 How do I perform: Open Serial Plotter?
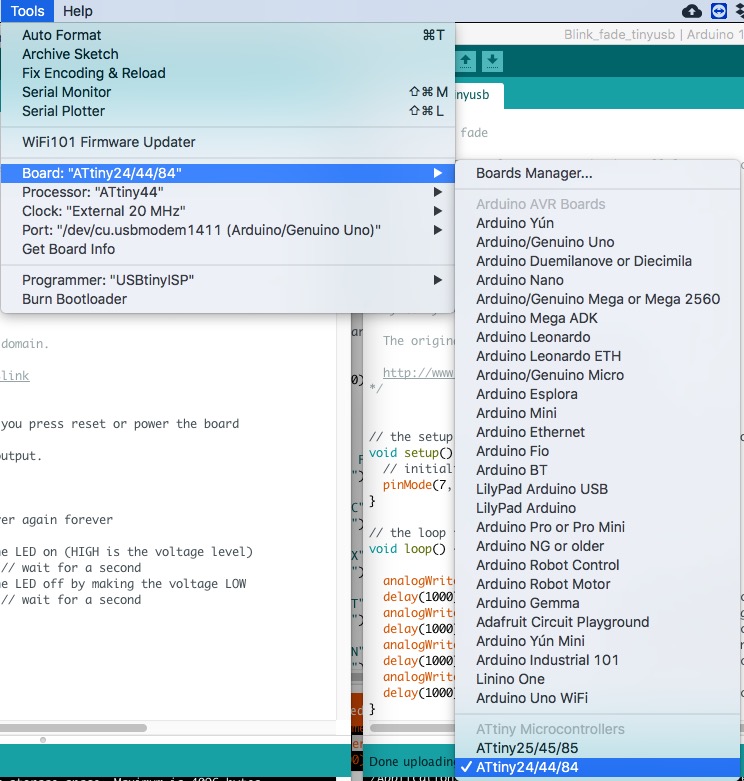[x=228, y=111]
